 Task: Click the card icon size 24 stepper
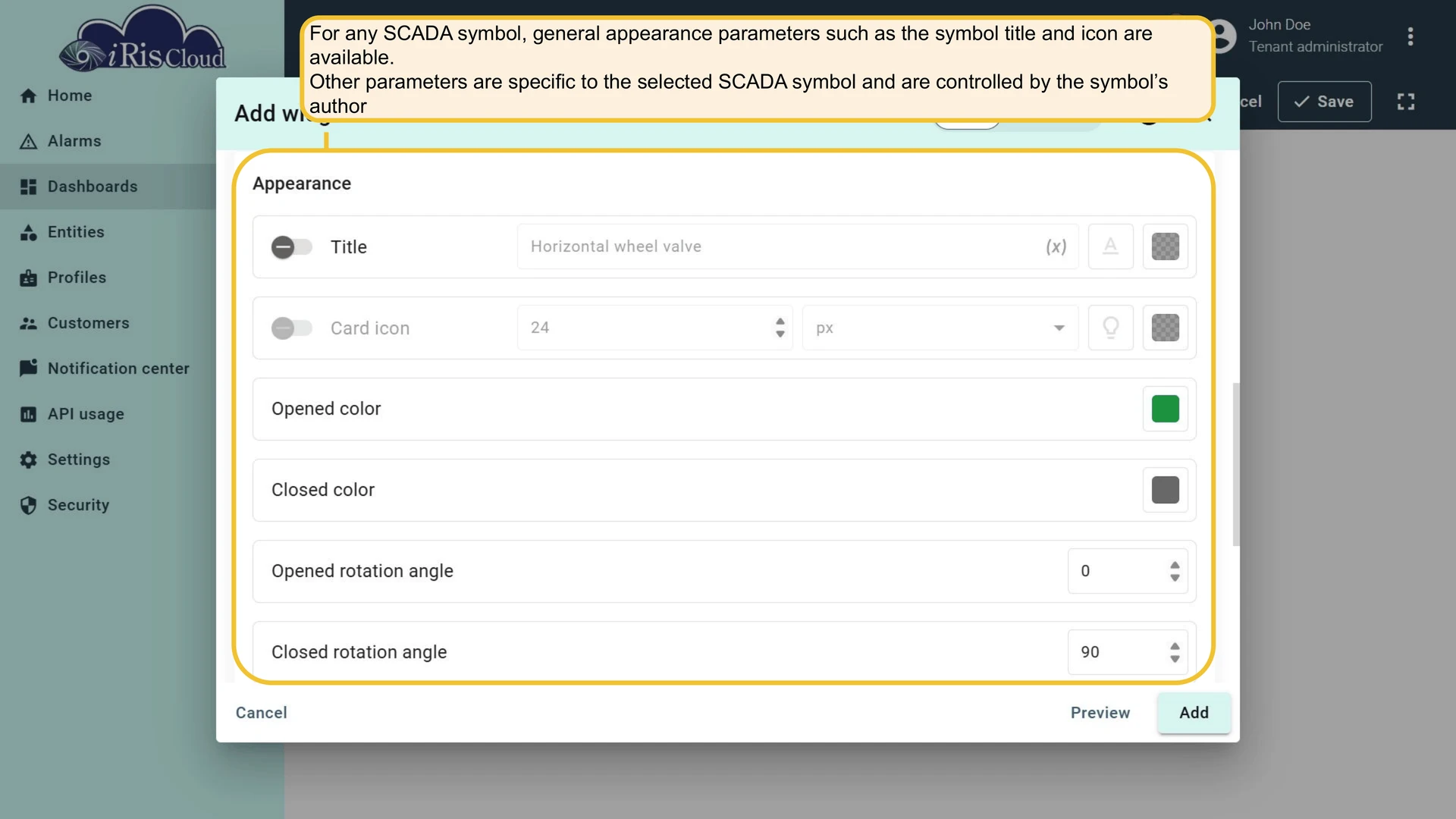pyautogui.click(x=780, y=328)
